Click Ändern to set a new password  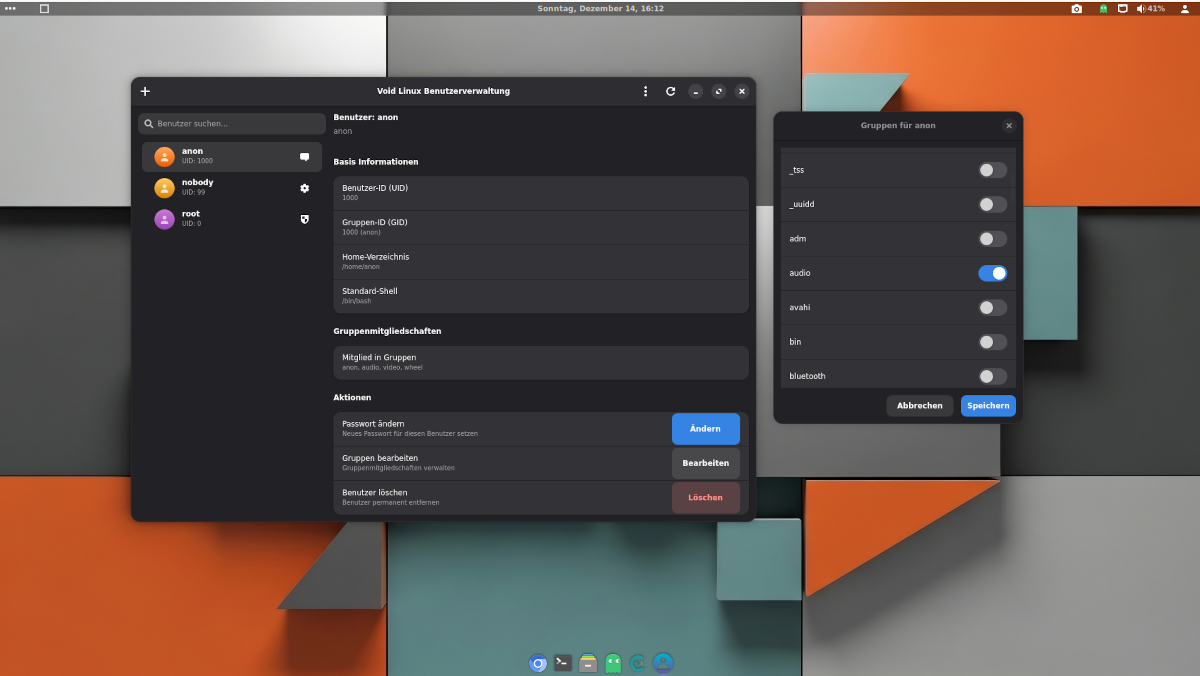point(705,428)
